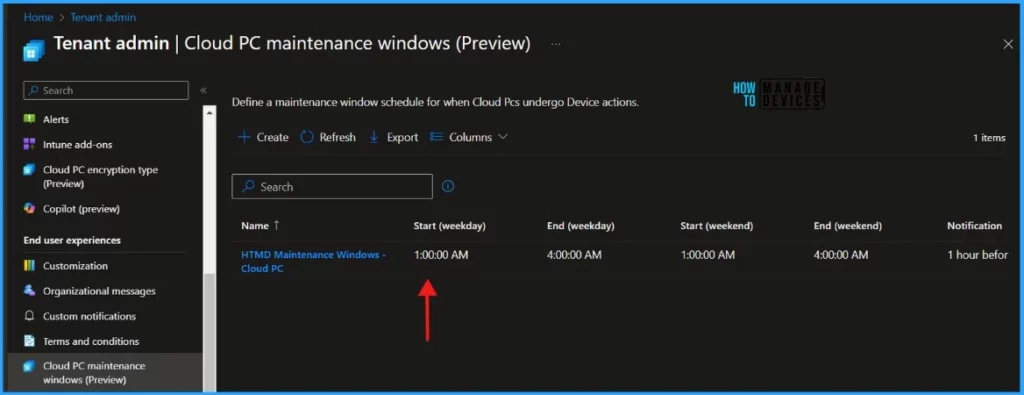Focus the maintenance windows Search field
Screen dimensions: 1024x395
tap(332, 186)
